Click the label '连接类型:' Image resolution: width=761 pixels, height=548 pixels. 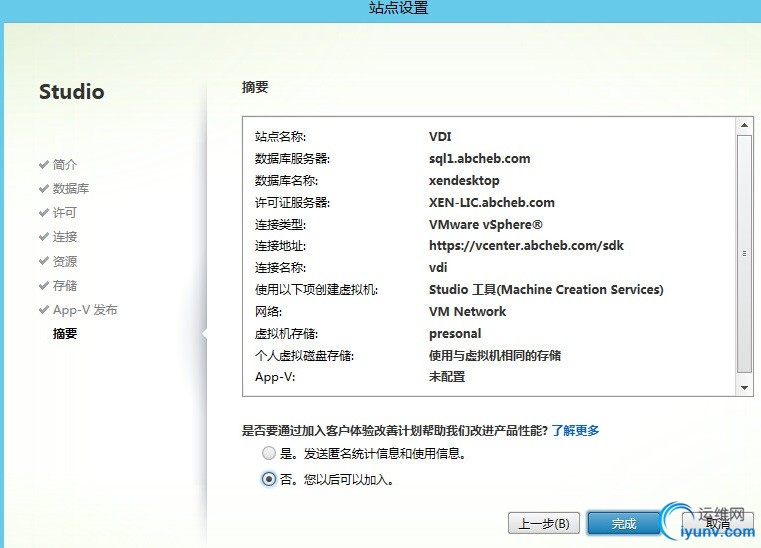(280, 224)
